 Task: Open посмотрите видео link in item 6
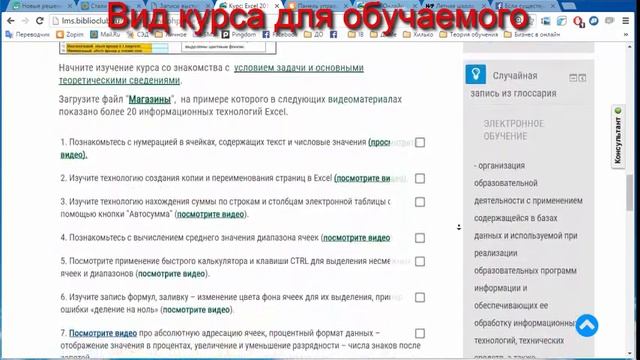coord(196,310)
